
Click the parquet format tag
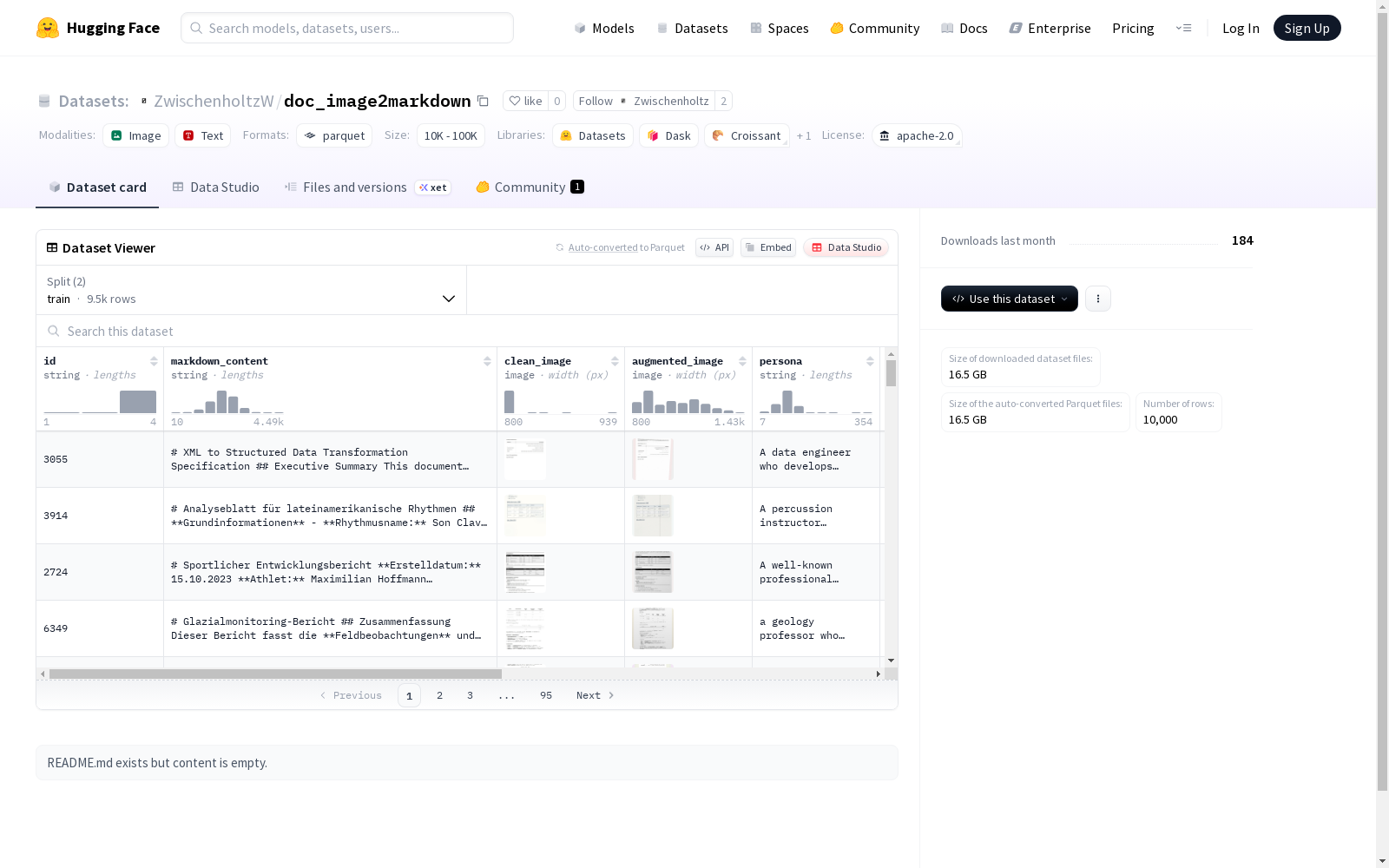(334, 135)
